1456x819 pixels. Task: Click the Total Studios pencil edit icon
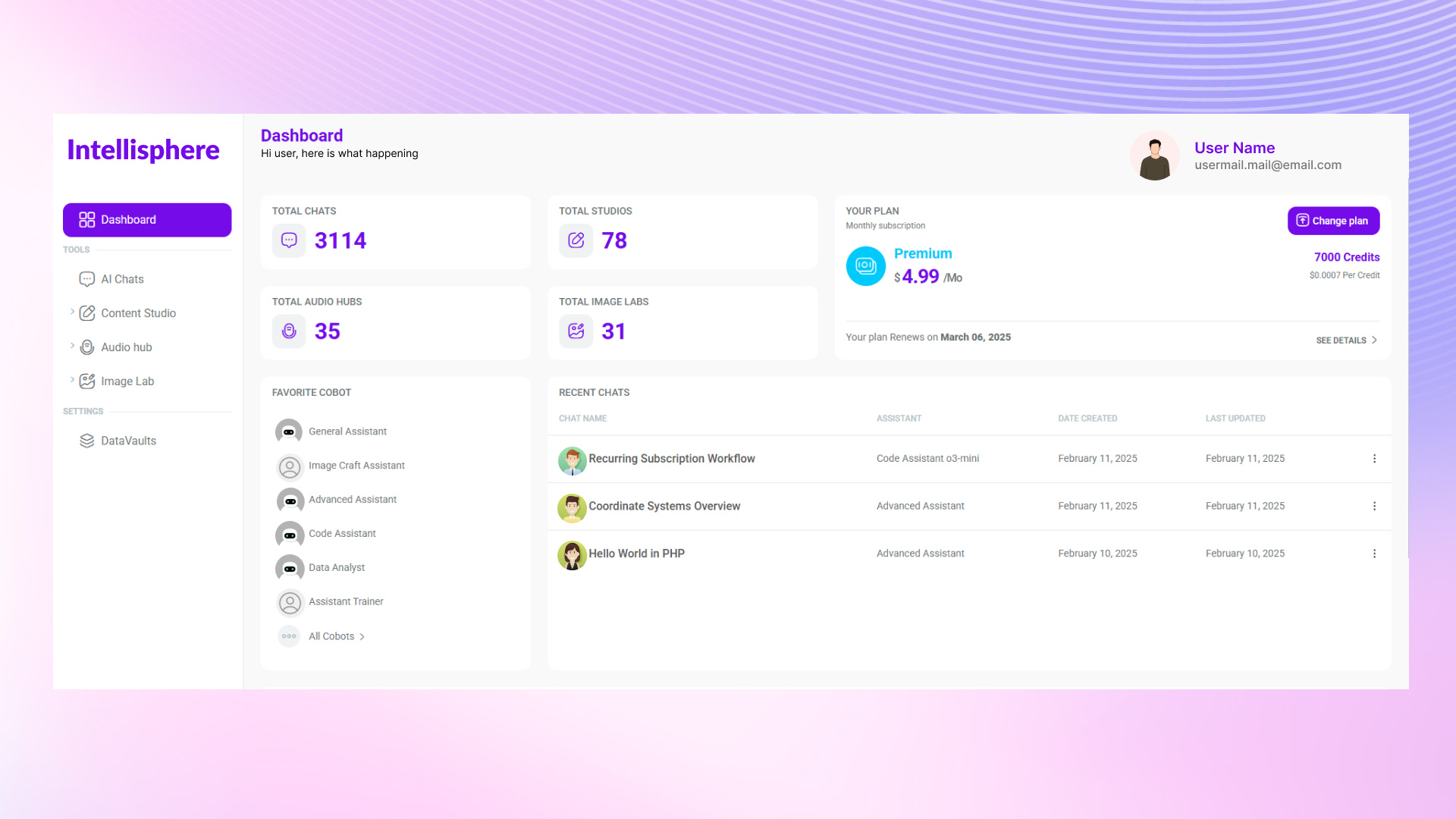point(576,240)
